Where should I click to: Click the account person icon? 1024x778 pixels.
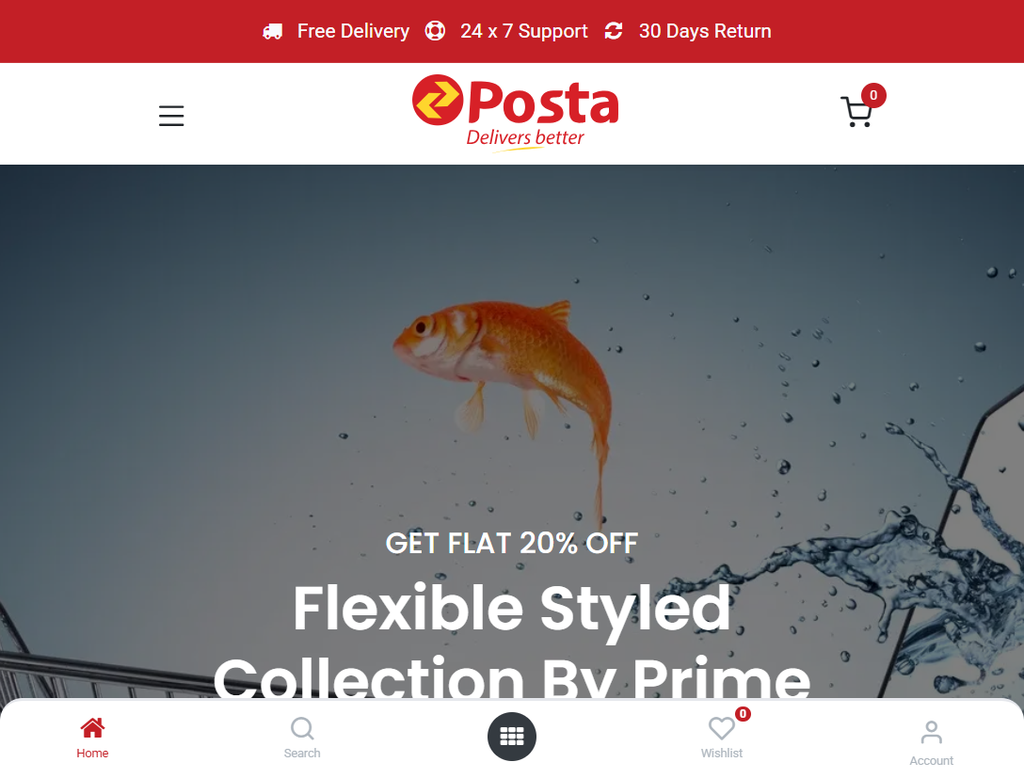tap(931, 732)
